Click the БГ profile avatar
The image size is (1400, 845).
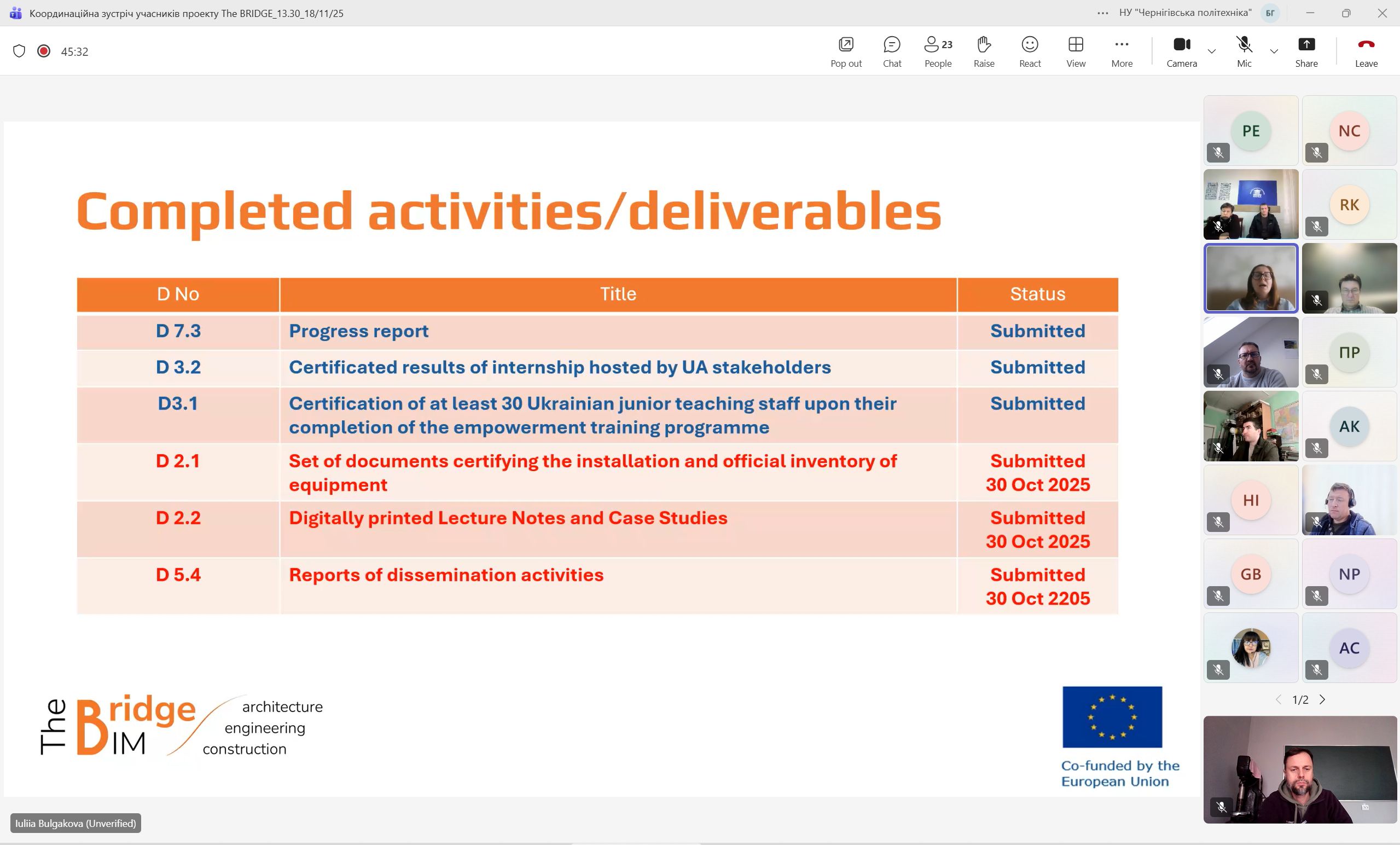click(1270, 13)
